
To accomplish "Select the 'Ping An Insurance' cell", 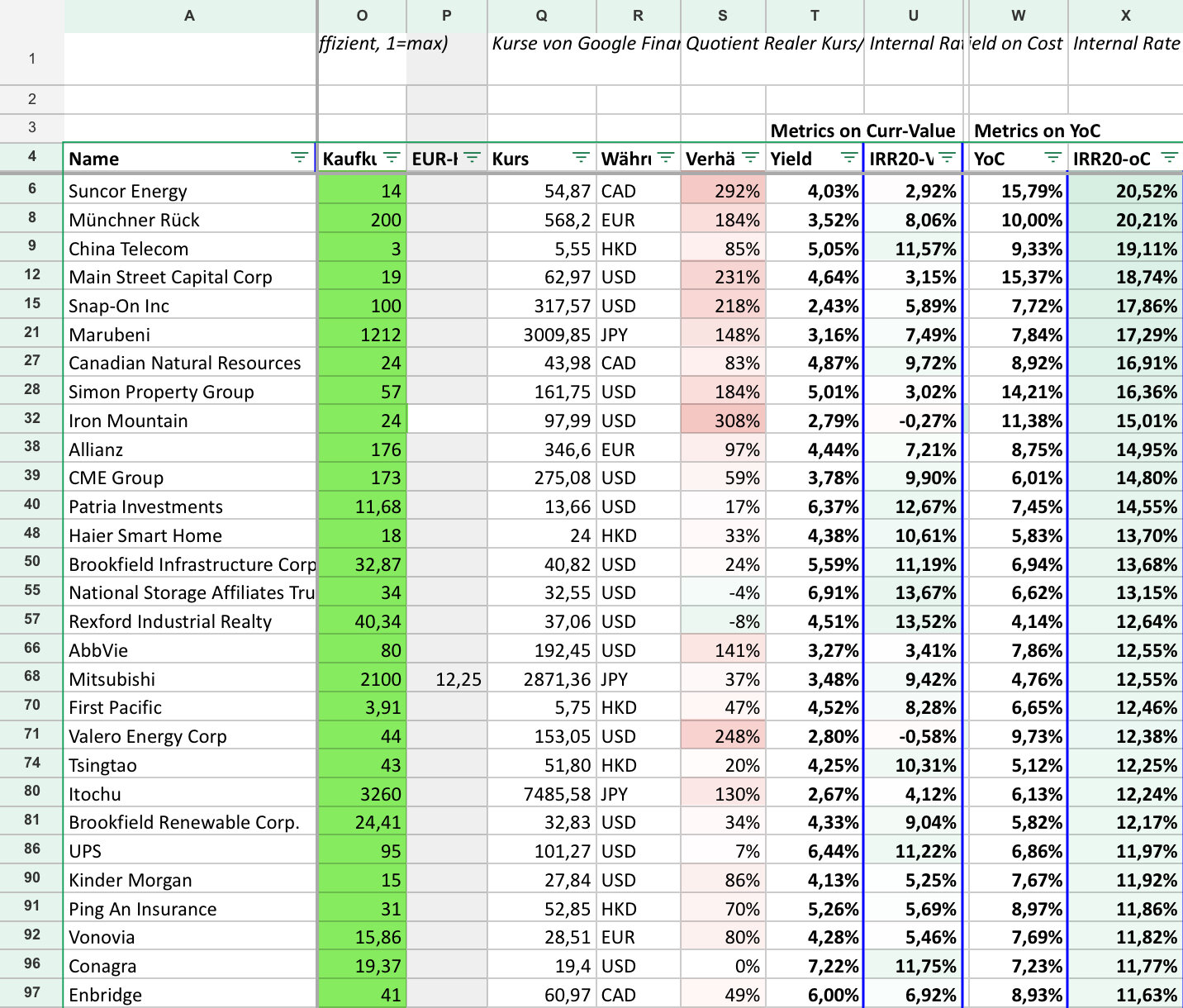I will pyautogui.click(x=190, y=909).
